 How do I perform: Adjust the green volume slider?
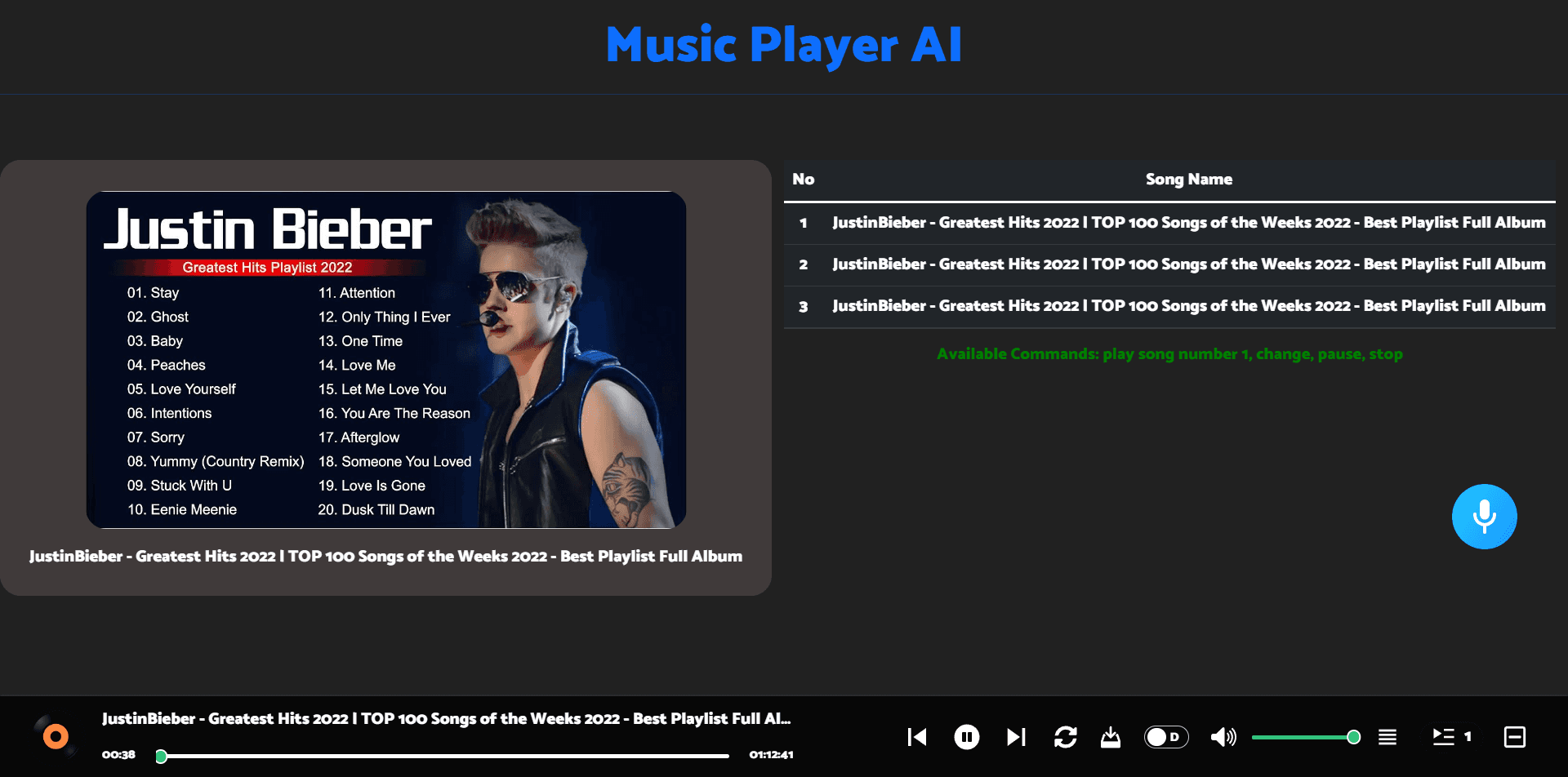click(1305, 737)
